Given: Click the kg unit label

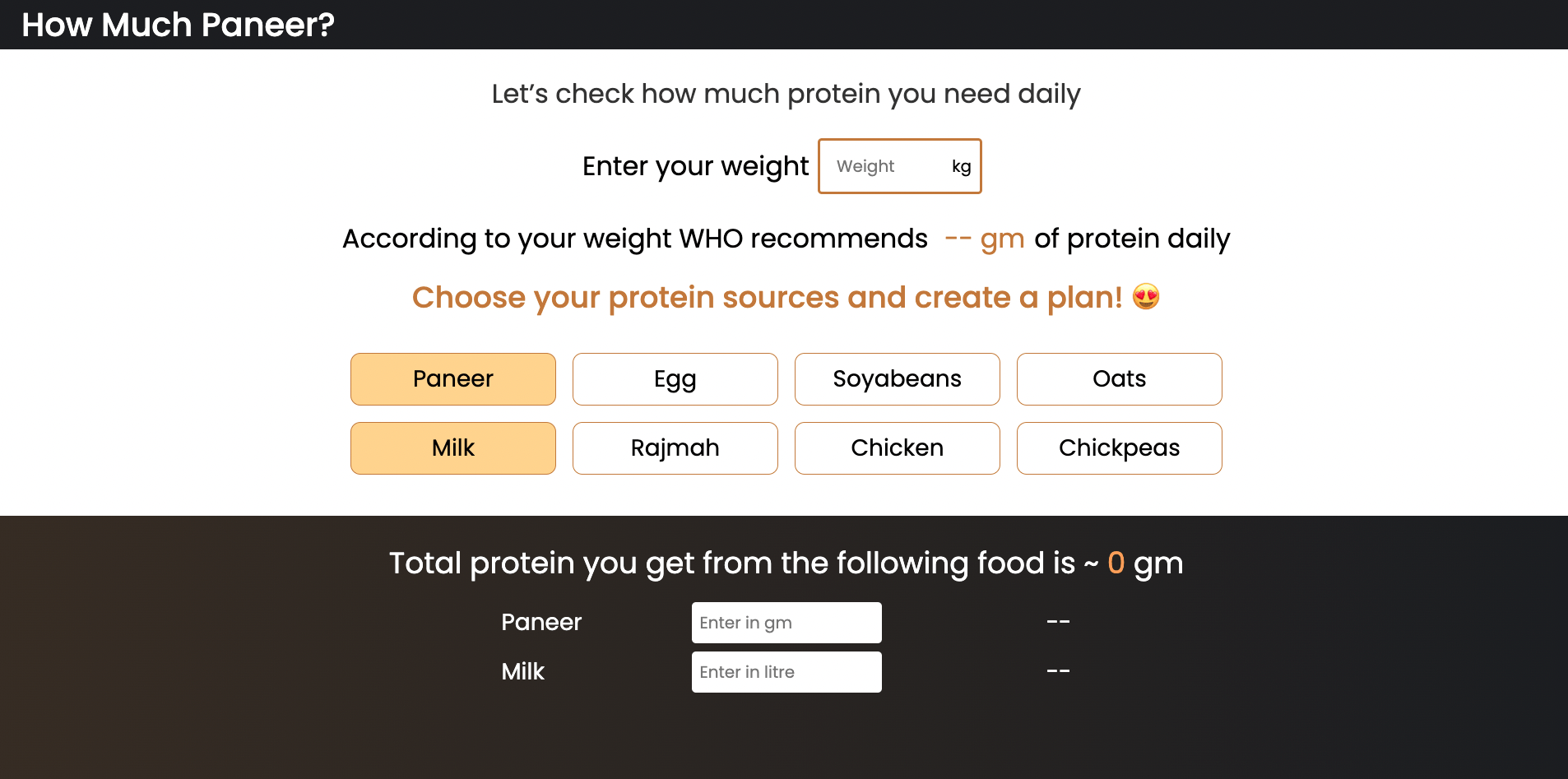Looking at the screenshot, I should [x=961, y=166].
